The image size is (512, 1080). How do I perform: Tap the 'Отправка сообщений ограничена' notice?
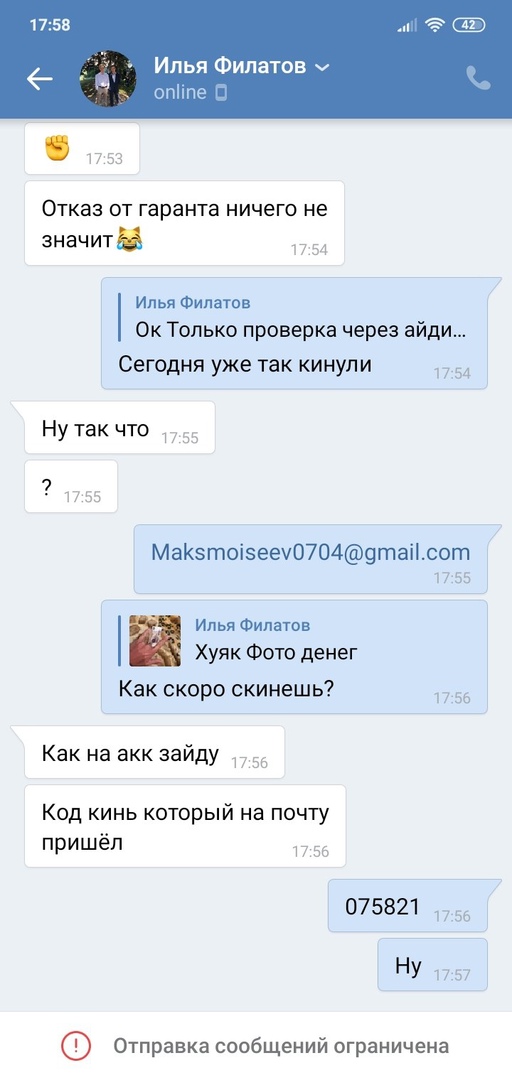click(x=281, y=1046)
